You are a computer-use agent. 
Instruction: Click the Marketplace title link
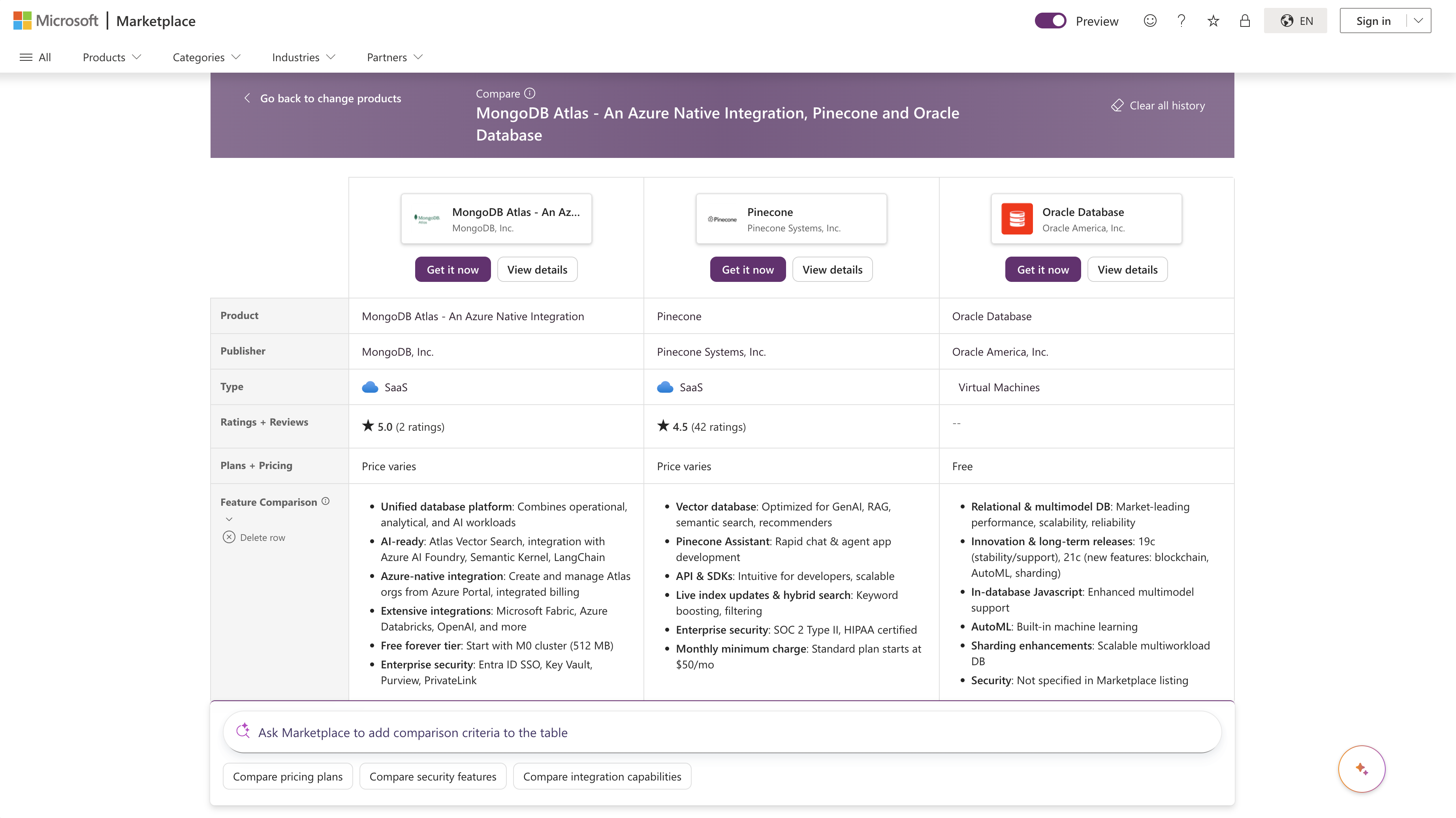click(156, 21)
